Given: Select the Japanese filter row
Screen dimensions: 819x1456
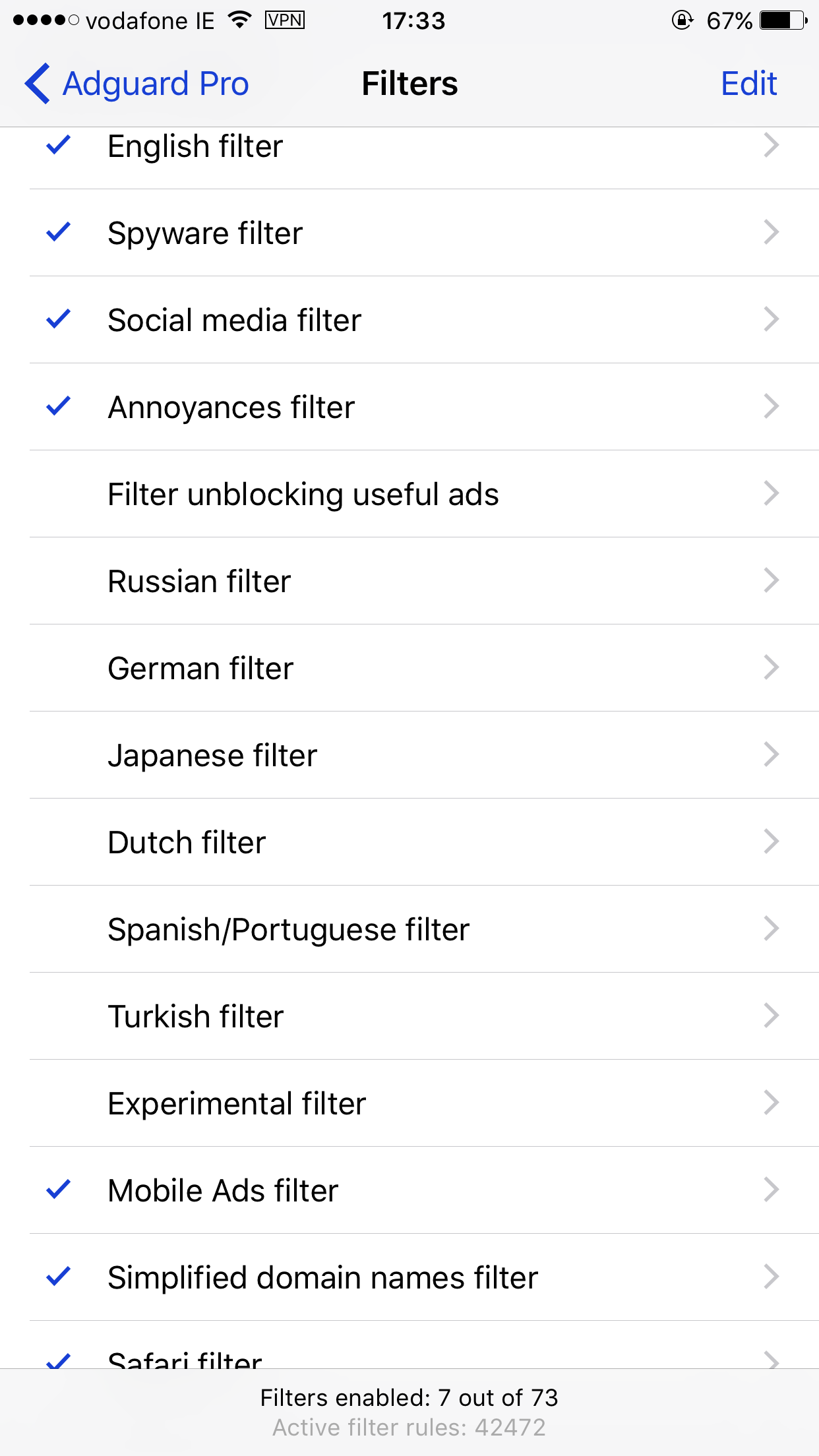Looking at the screenshot, I should click(x=424, y=755).
